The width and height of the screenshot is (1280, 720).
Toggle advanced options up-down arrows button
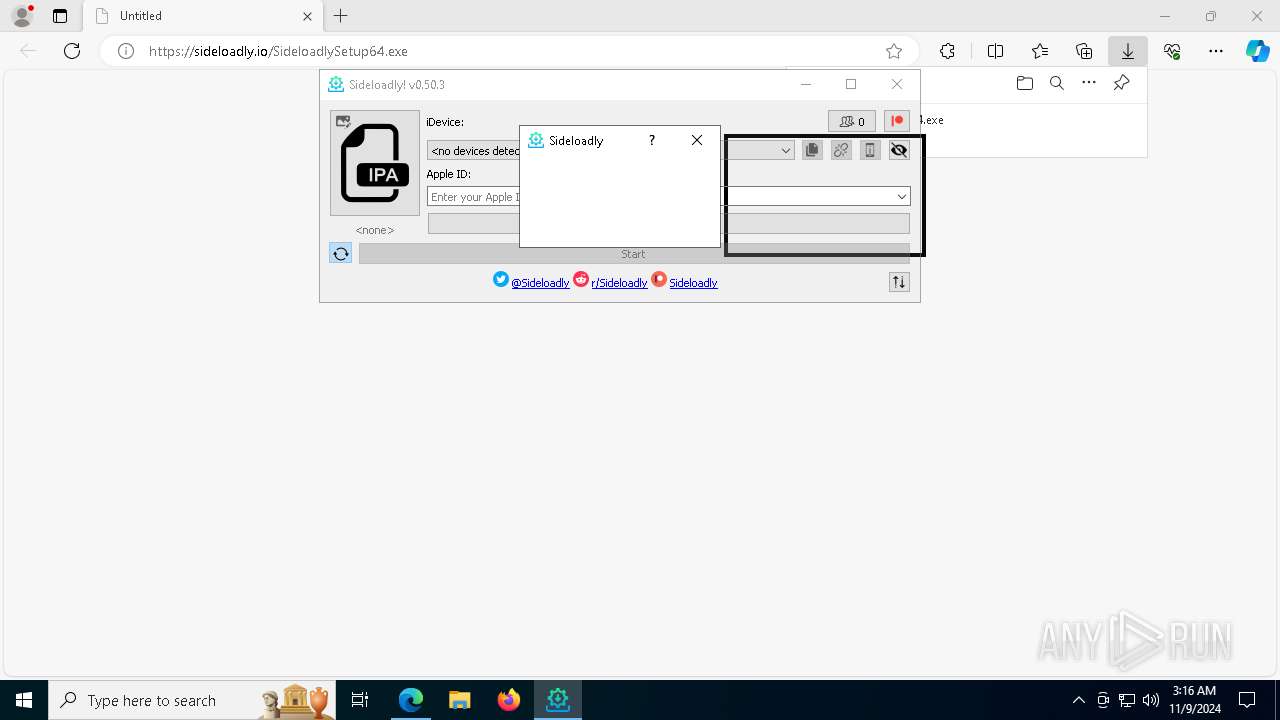tap(899, 282)
